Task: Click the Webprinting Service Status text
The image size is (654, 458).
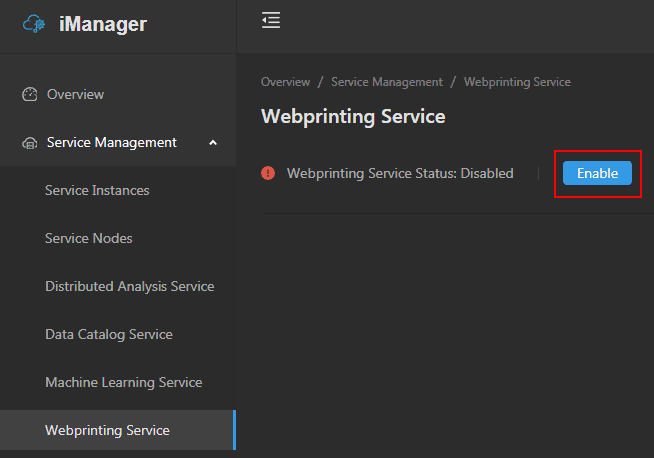Action: 400,173
